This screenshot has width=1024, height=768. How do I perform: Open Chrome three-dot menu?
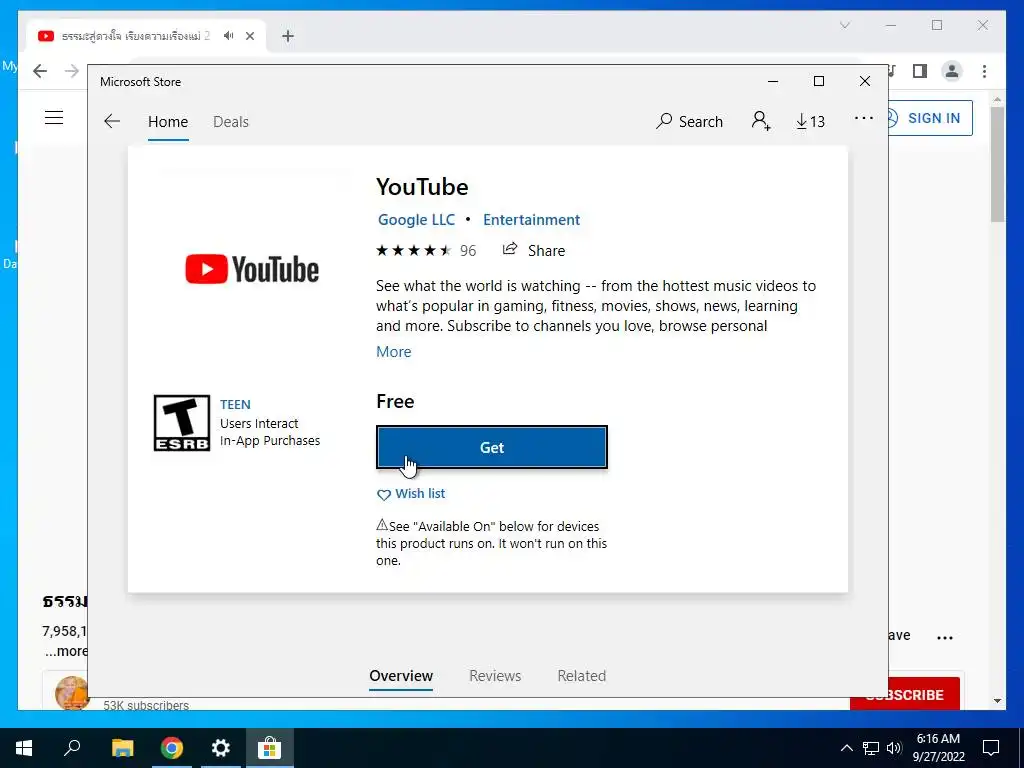click(984, 71)
